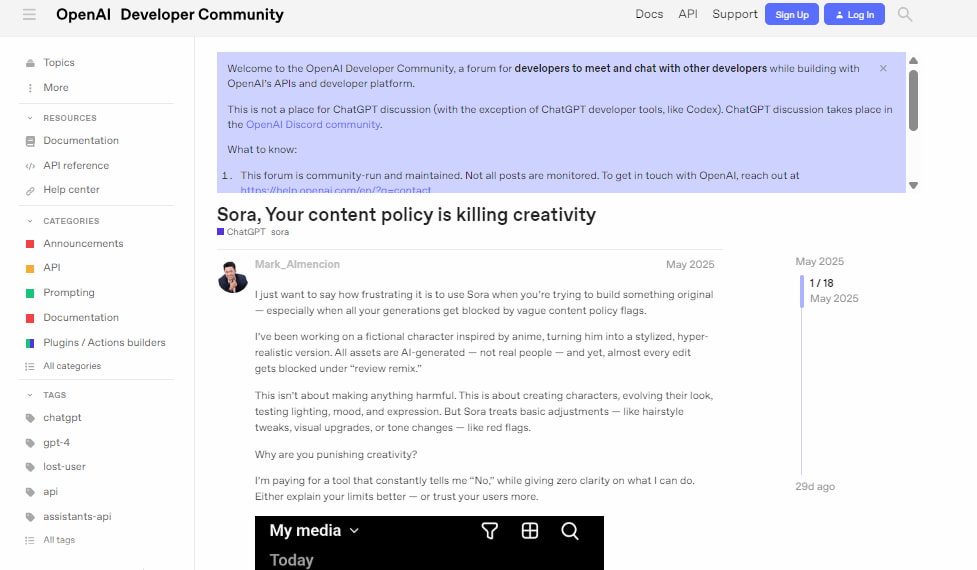Open the chatgpt tag in sidebar
977x570 pixels.
[x=62, y=417]
